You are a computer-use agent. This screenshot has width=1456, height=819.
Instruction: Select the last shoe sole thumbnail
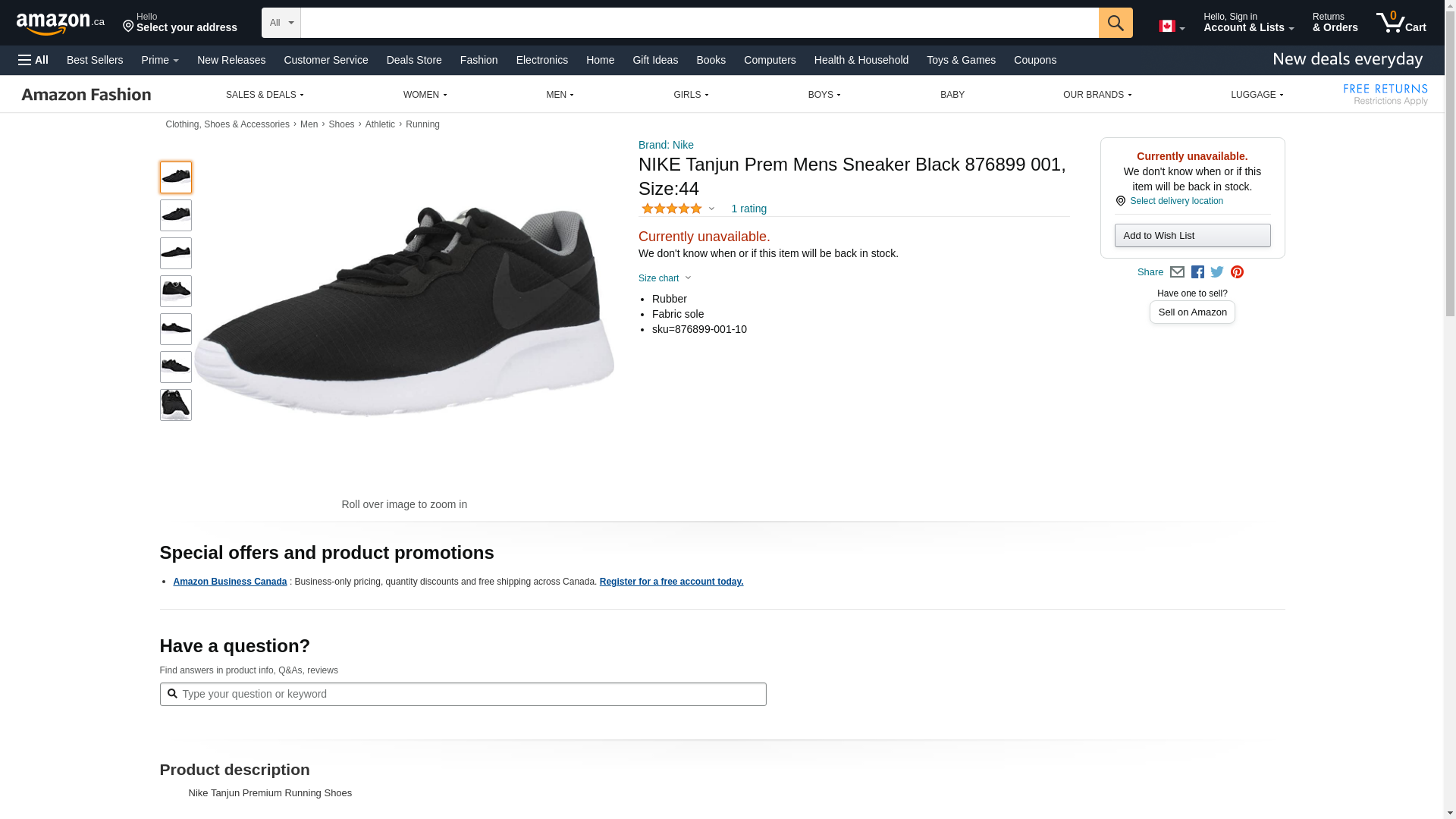click(176, 405)
